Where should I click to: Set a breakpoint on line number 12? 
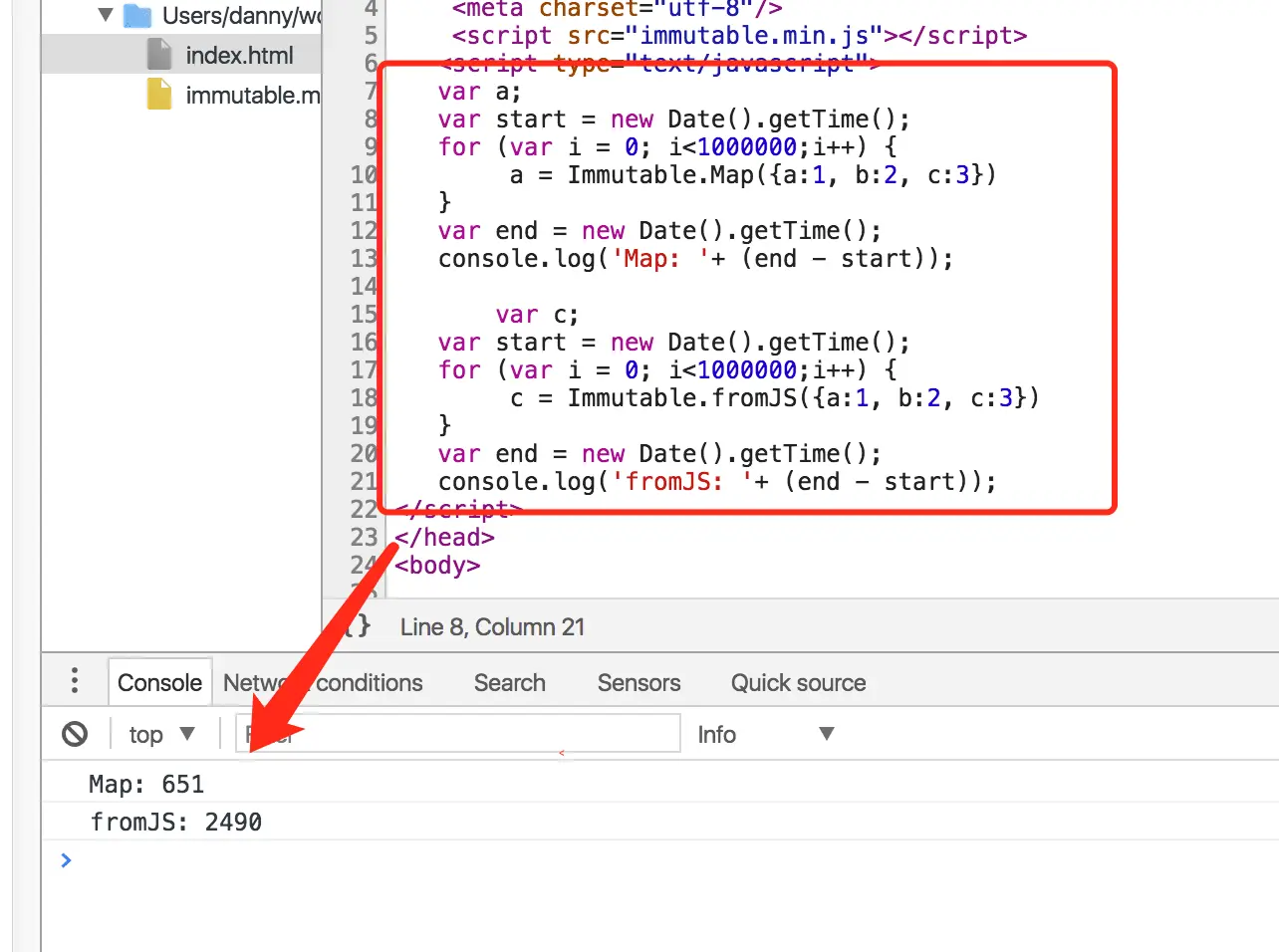(x=364, y=231)
